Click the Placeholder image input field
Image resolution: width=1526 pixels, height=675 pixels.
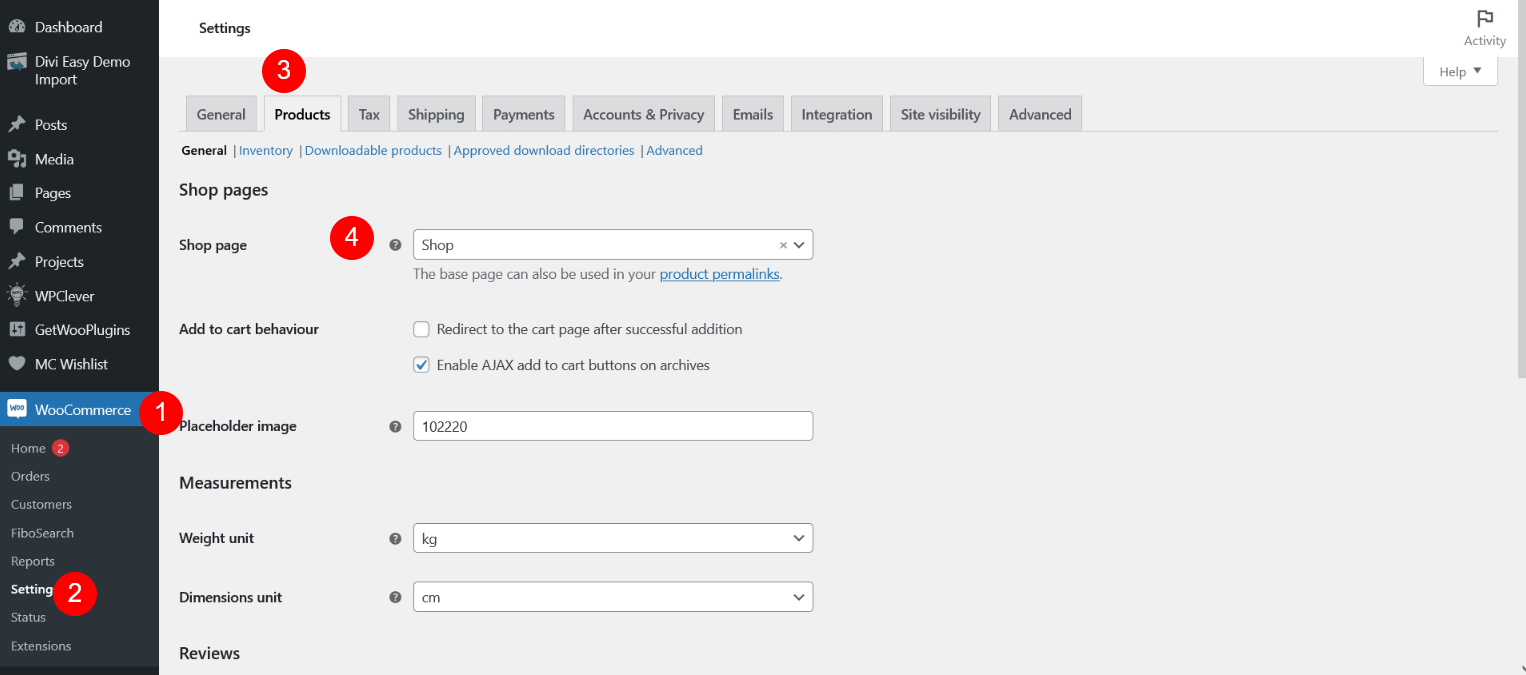click(x=613, y=426)
